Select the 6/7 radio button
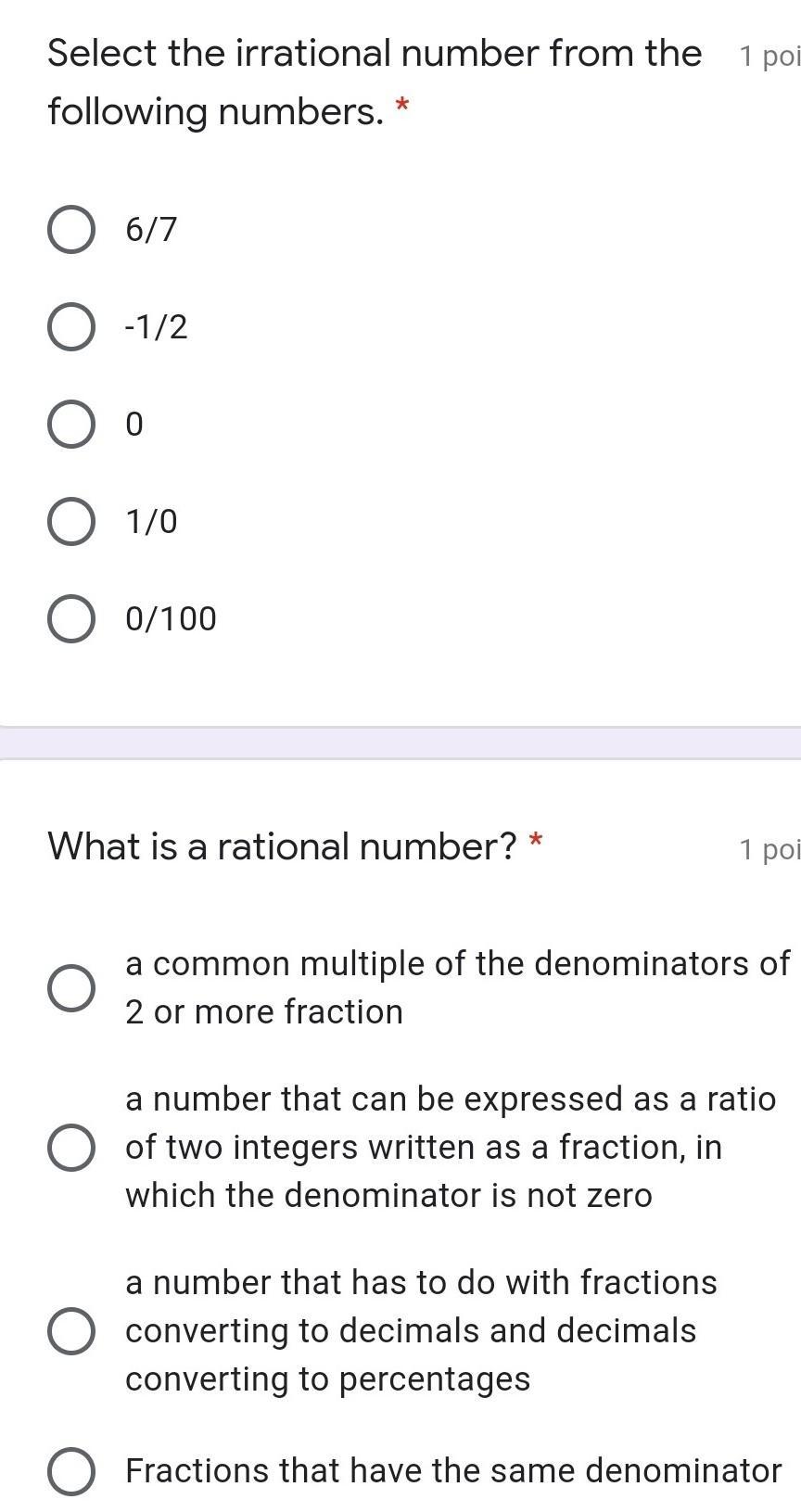 pos(70,230)
